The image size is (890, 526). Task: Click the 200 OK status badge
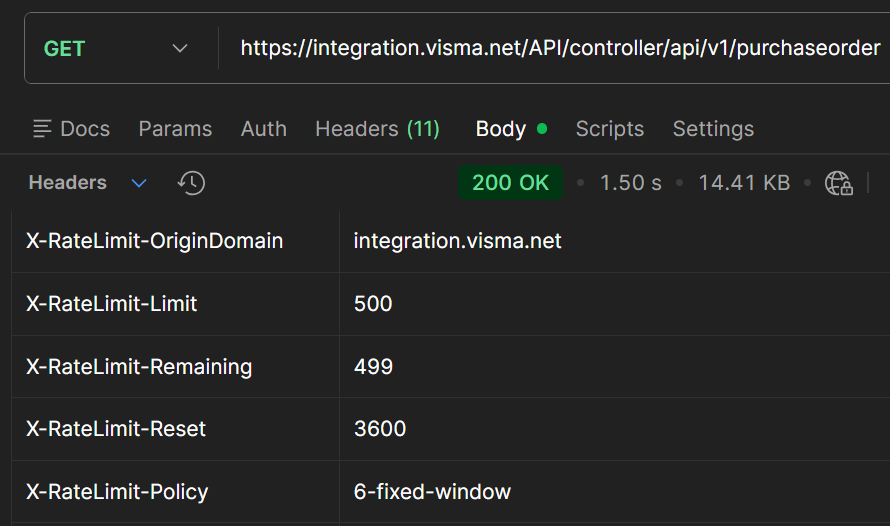click(x=511, y=183)
